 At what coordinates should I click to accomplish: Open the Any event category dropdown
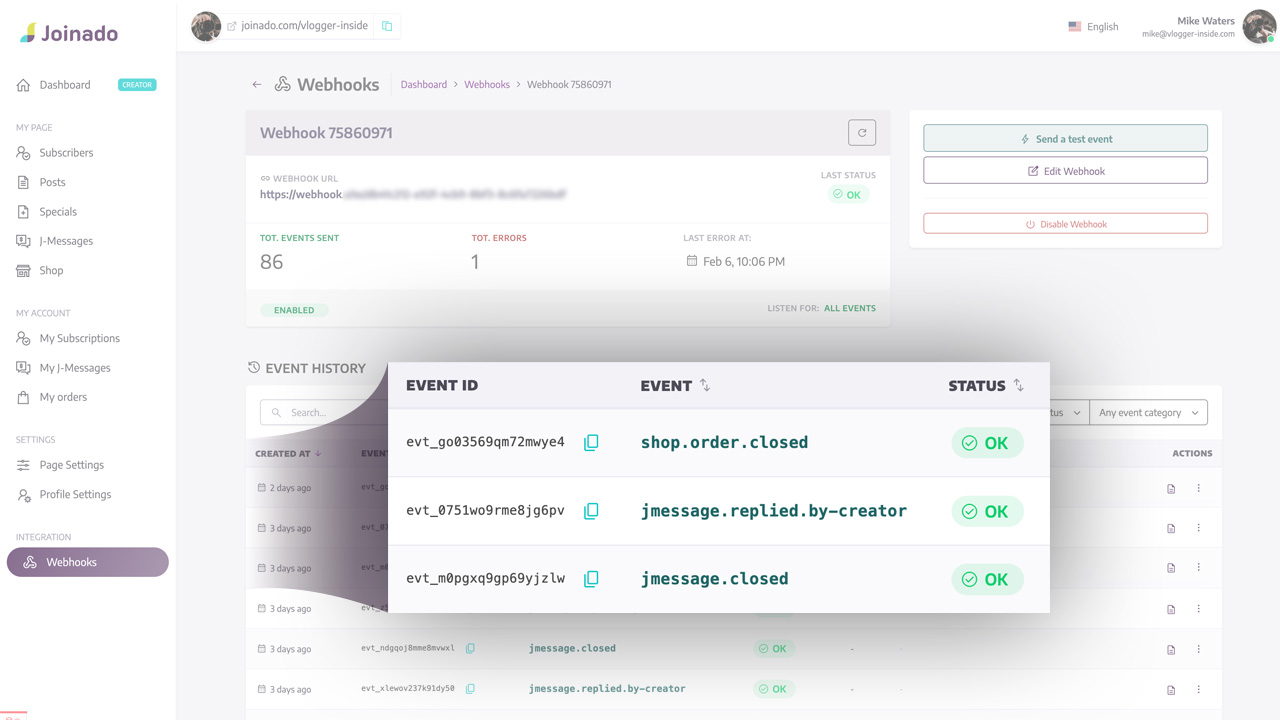(1148, 412)
